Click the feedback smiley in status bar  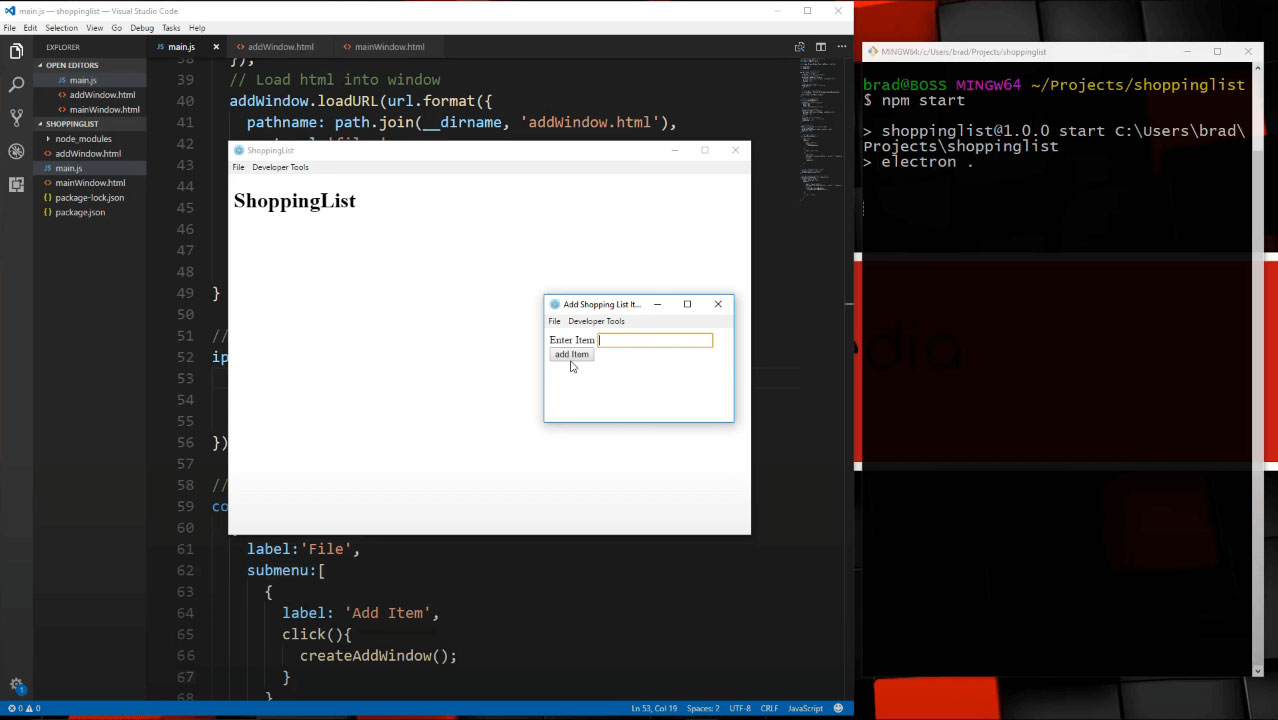pyautogui.click(x=838, y=708)
